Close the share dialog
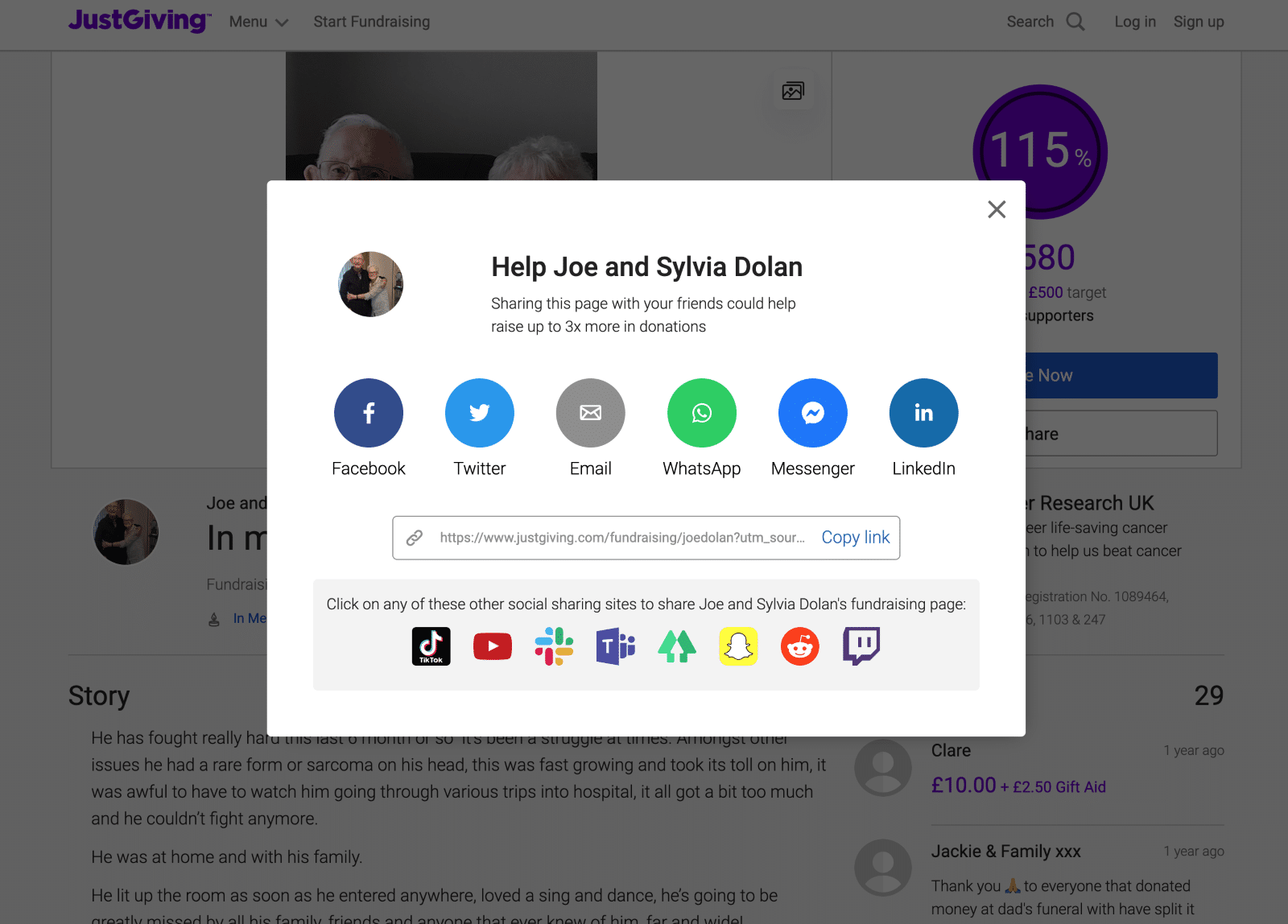The width and height of the screenshot is (1288, 924). 997,209
